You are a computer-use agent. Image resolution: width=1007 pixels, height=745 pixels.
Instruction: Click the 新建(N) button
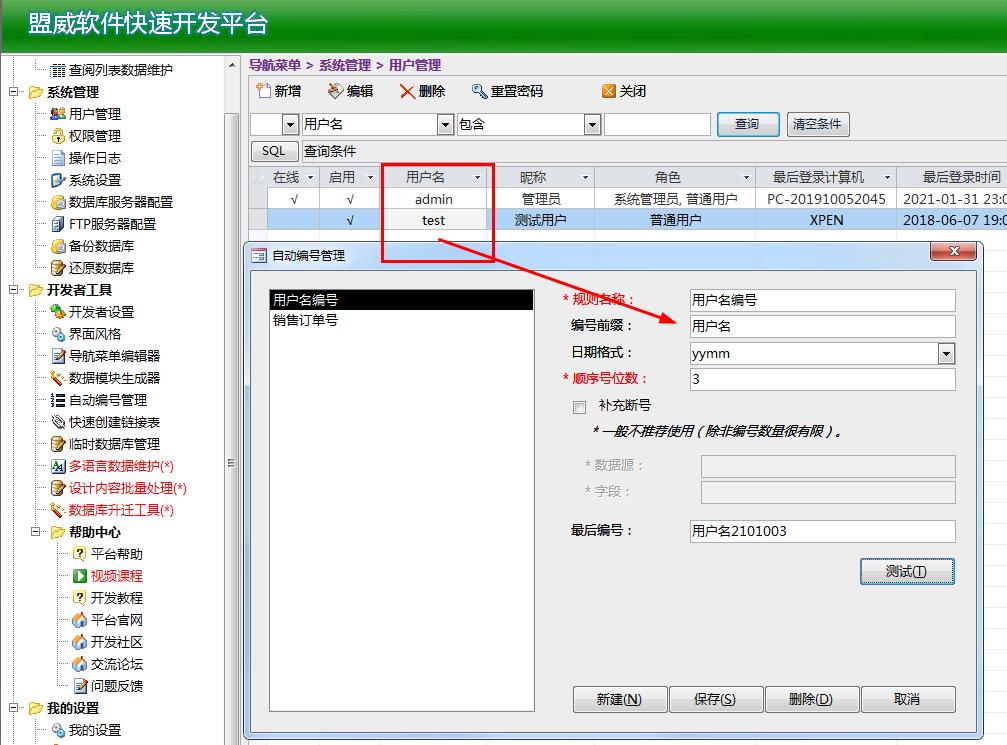620,699
